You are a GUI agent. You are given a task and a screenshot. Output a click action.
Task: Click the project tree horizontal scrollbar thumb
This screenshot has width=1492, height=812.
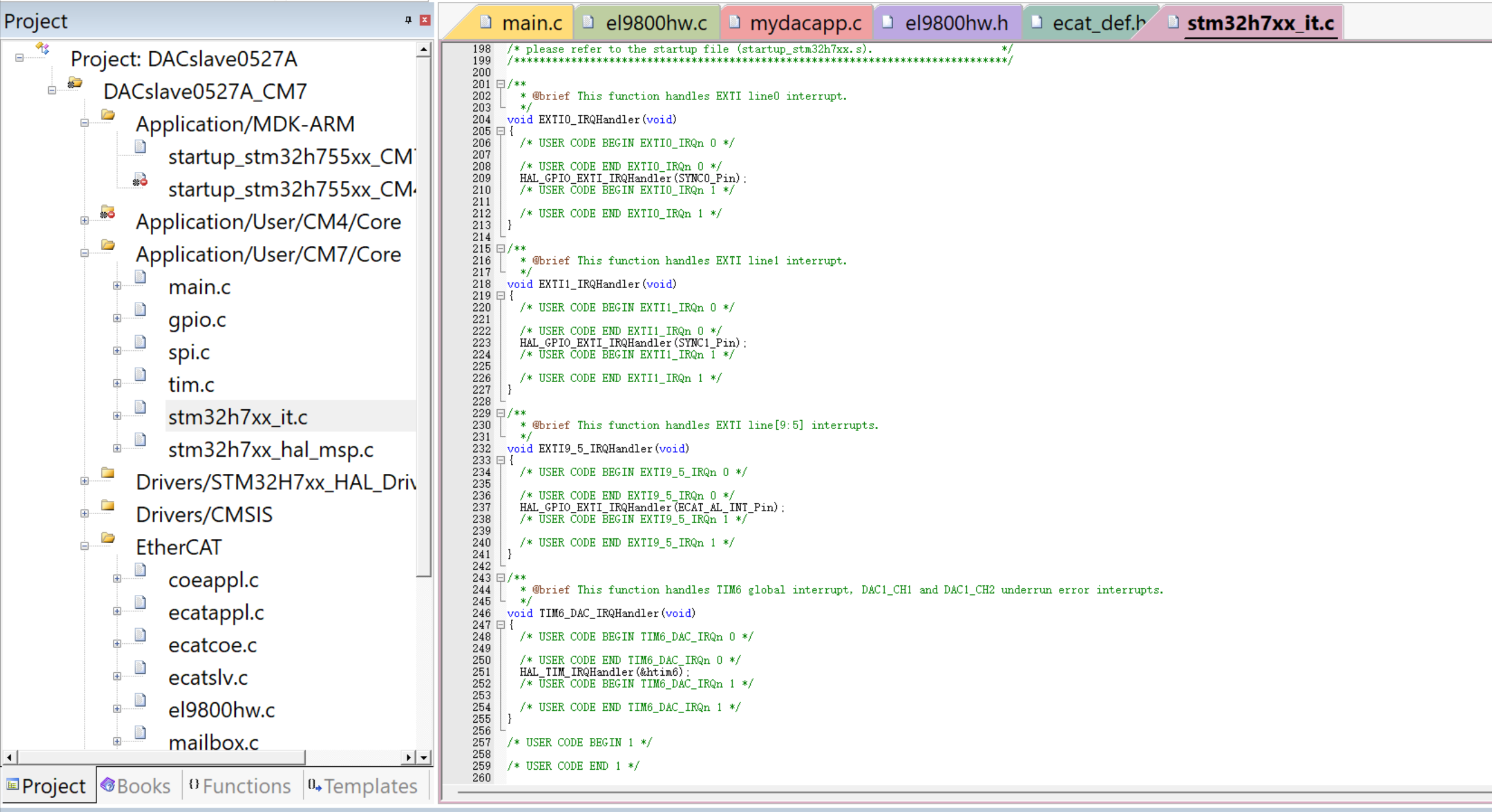(x=161, y=757)
